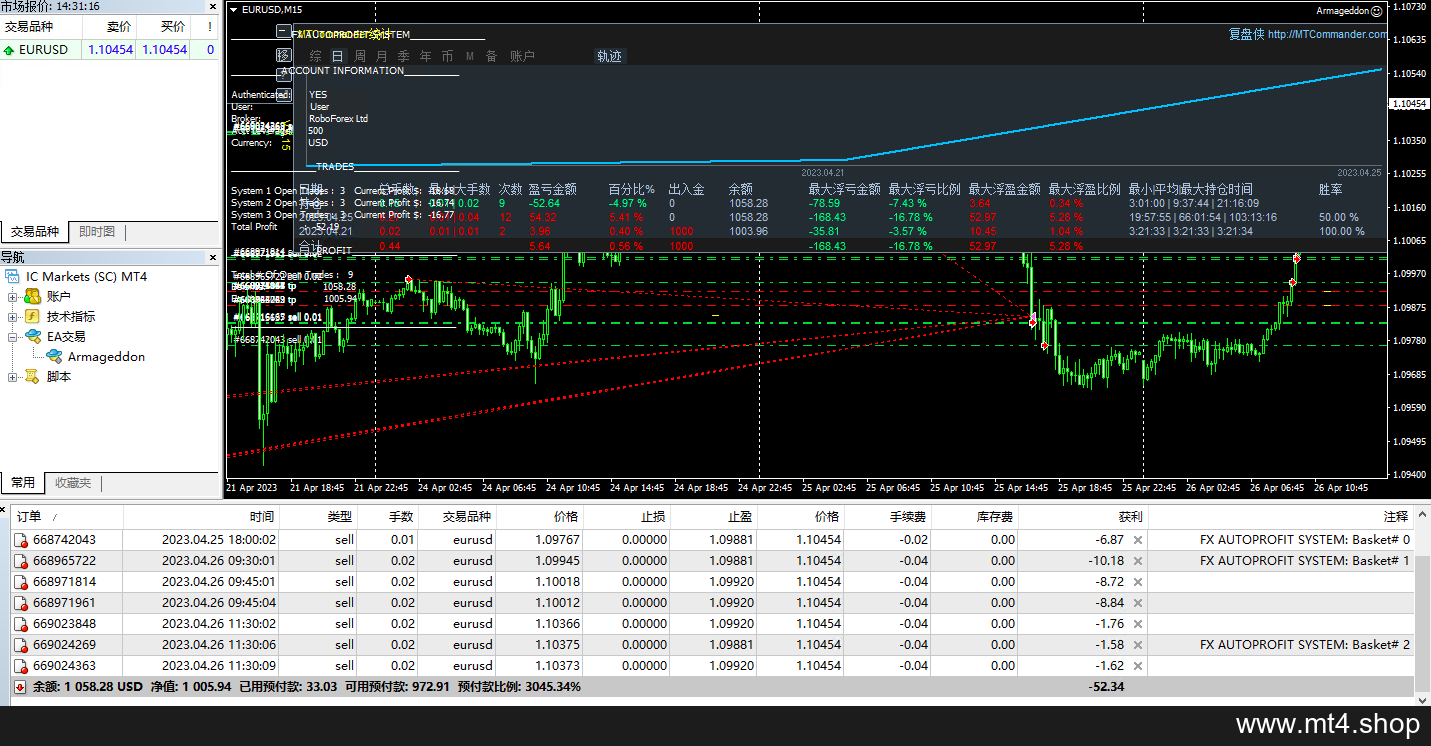
Task: Click the 账户 accounts folder icon in Navigator
Action: (x=32, y=297)
